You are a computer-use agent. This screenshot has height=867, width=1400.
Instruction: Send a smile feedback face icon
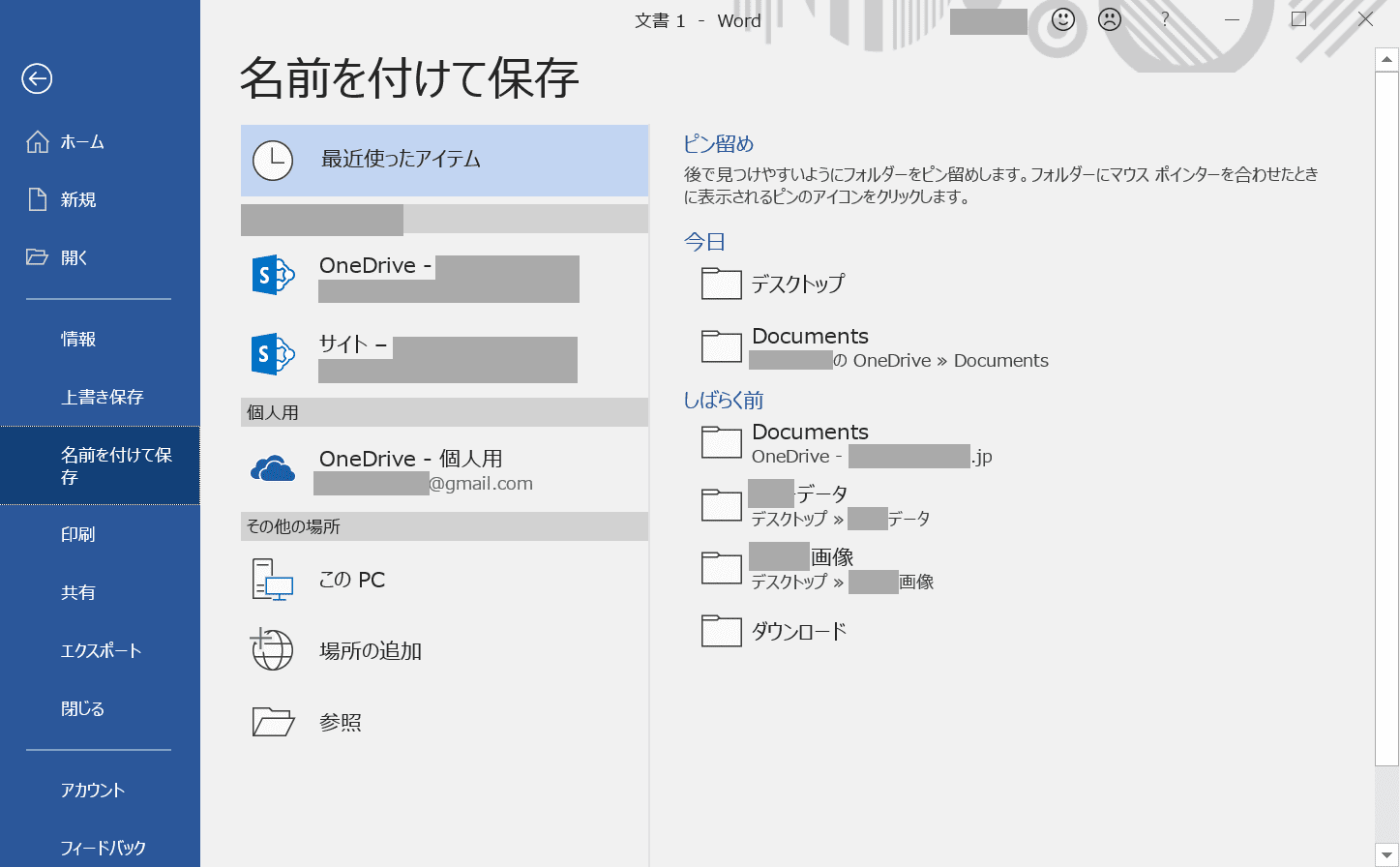tap(1063, 19)
